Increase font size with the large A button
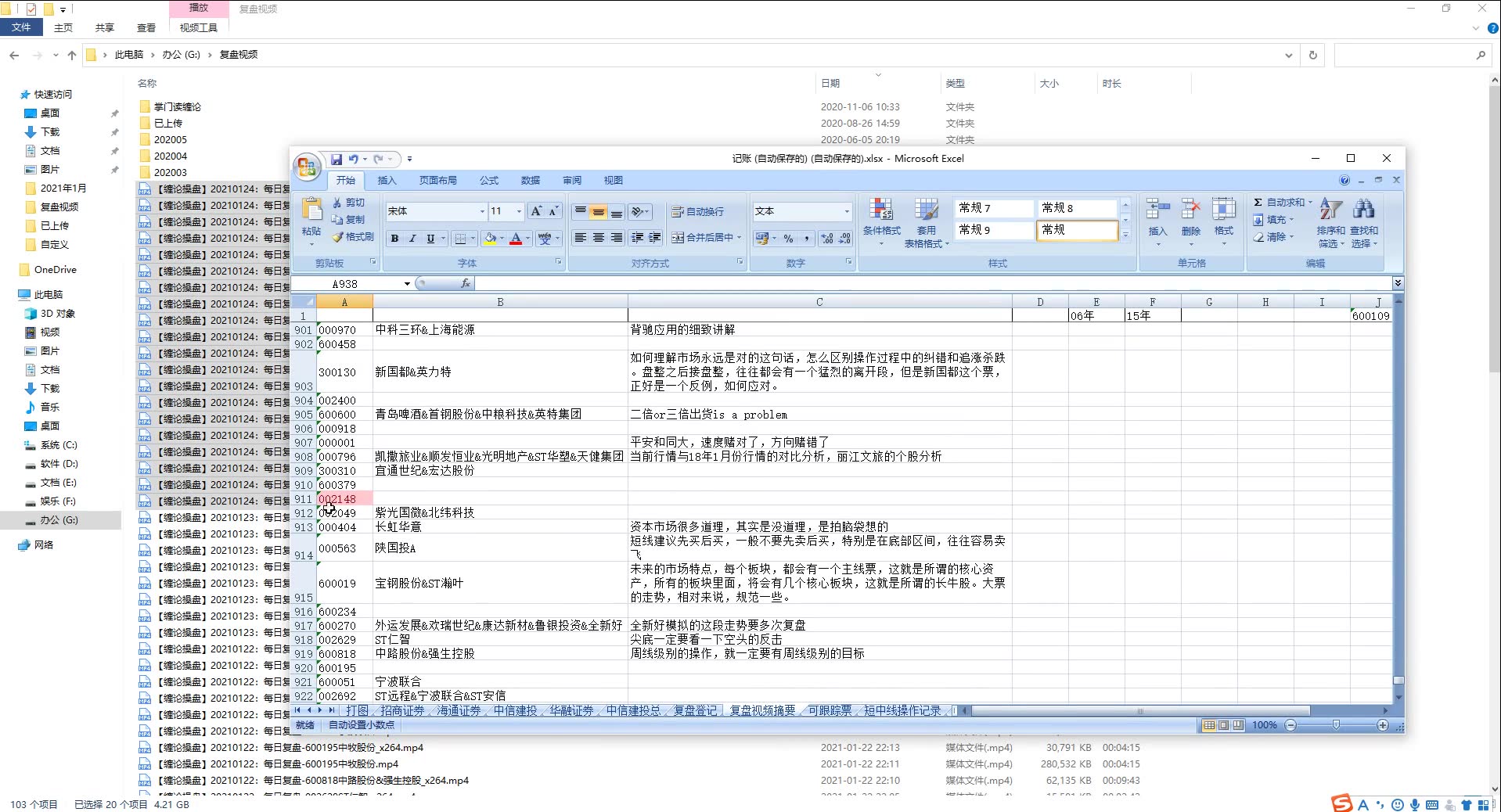Image resolution: width=1501 pixels, height=812 pixels. point(536,211)
